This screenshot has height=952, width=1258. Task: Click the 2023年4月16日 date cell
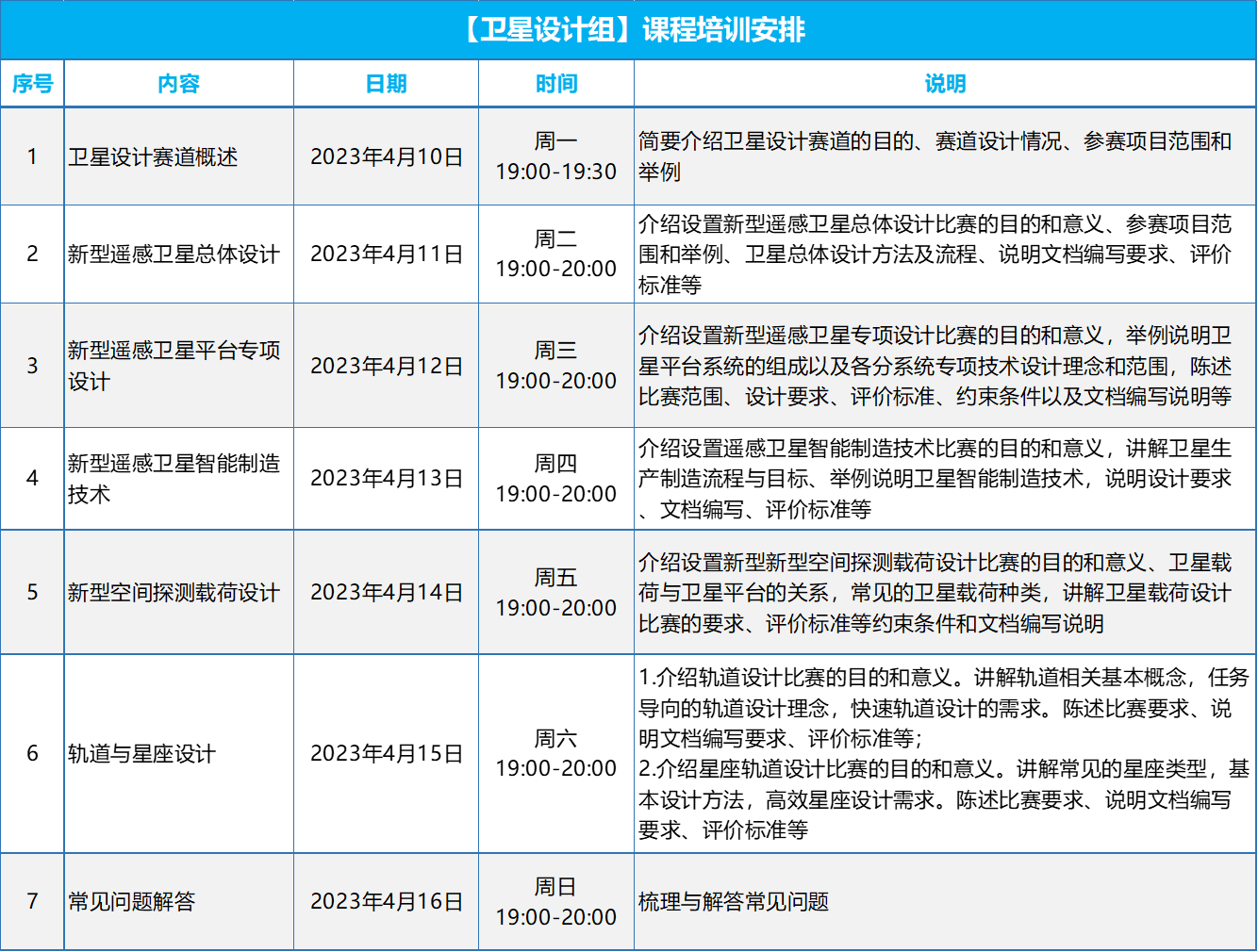click(387, 902)
